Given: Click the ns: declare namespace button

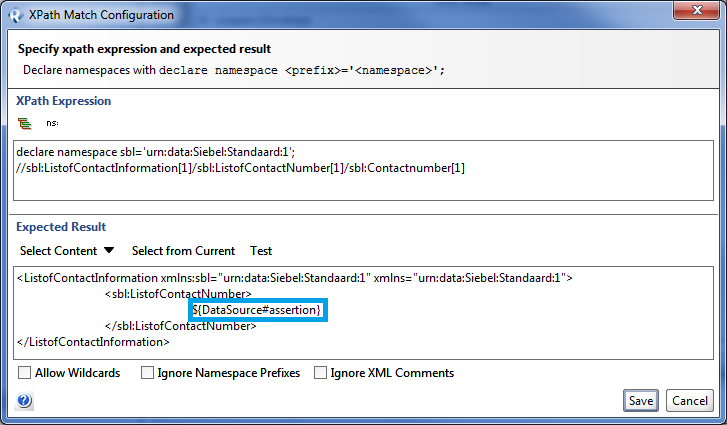Looking at the screenshot, I should 52,123.
